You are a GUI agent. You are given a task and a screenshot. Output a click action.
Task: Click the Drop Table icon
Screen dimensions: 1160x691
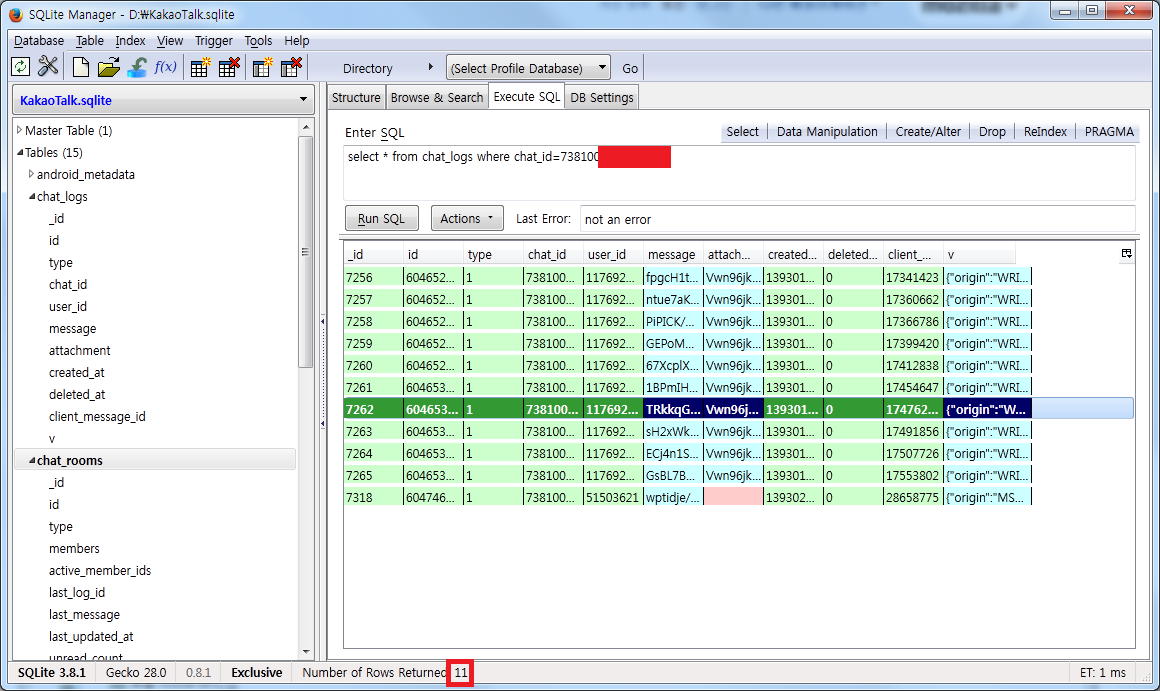(x=229, y=67)
